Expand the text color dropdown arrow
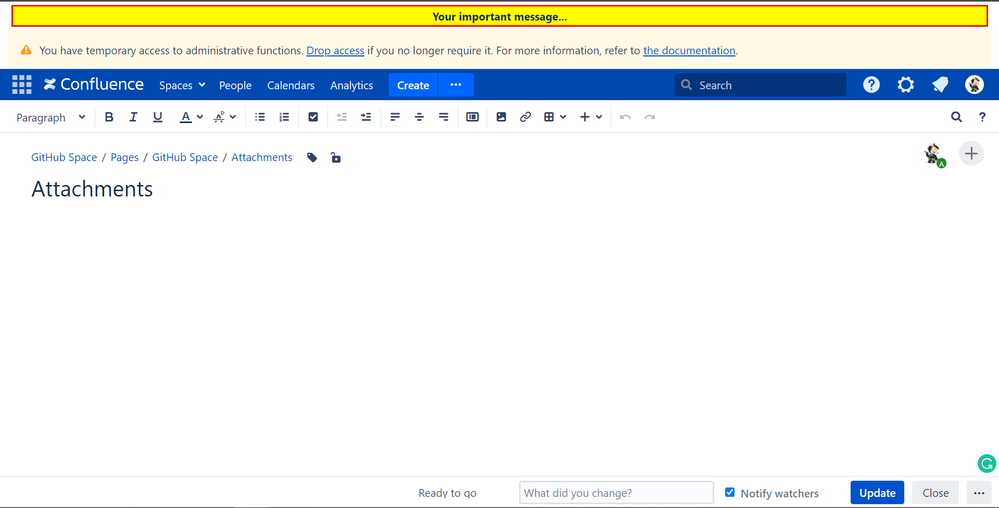This screenshot has width=999, height=508. [200, 117]
